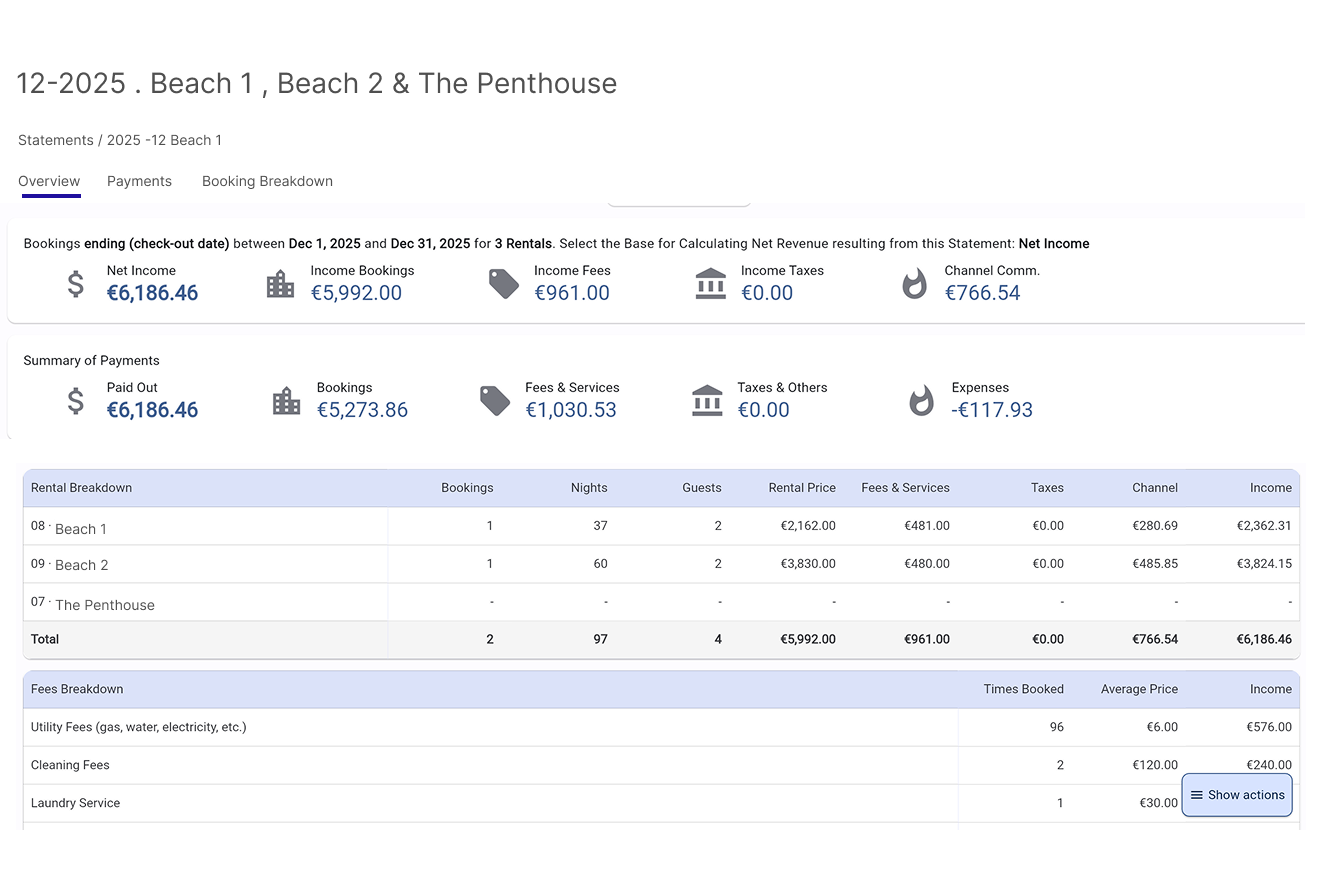Click the Rental Breakdown column header
Screen dimensions: 1322x896
(x=81, y=488)
